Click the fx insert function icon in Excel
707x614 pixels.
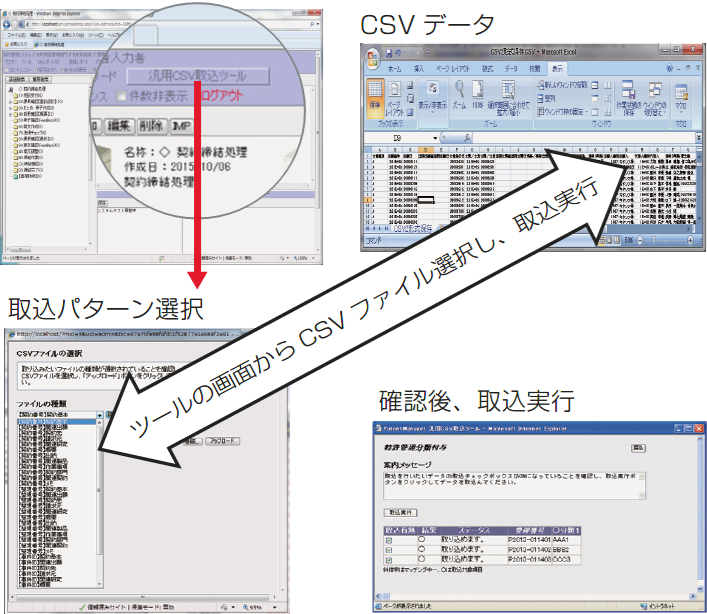click(x=467, y=137)
